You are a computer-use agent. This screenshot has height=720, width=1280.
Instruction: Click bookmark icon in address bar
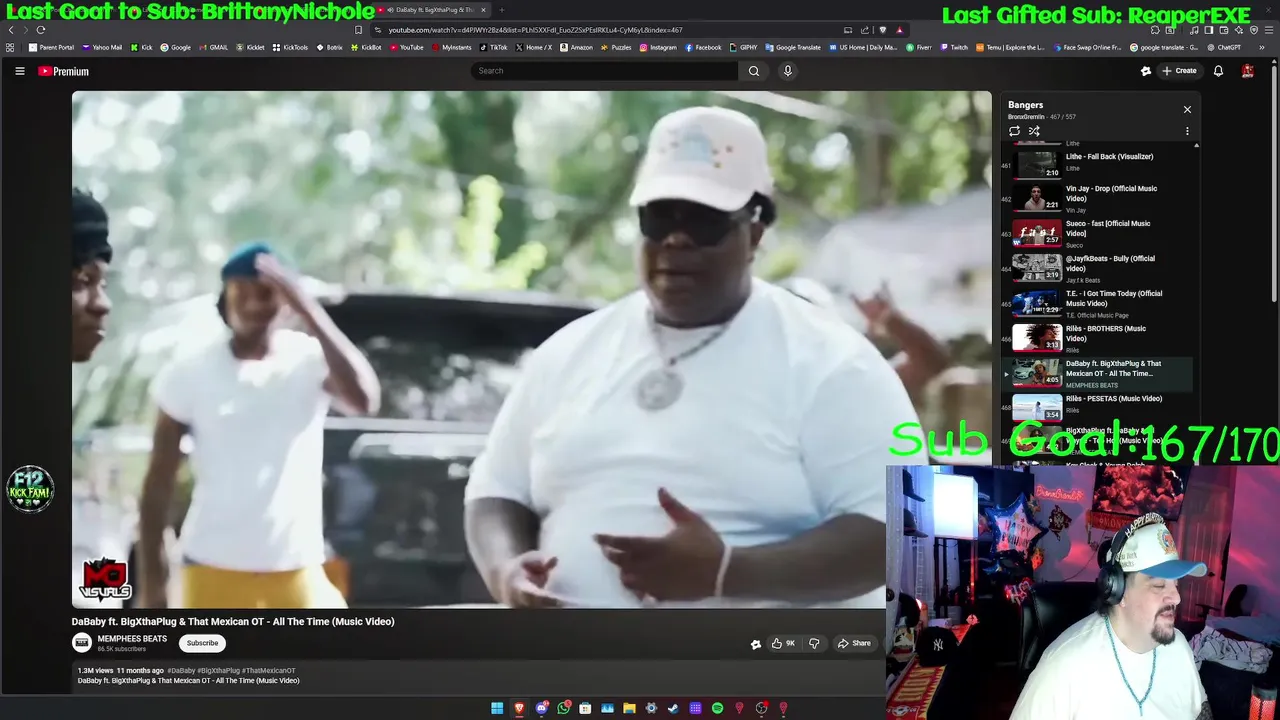point(359,30)
